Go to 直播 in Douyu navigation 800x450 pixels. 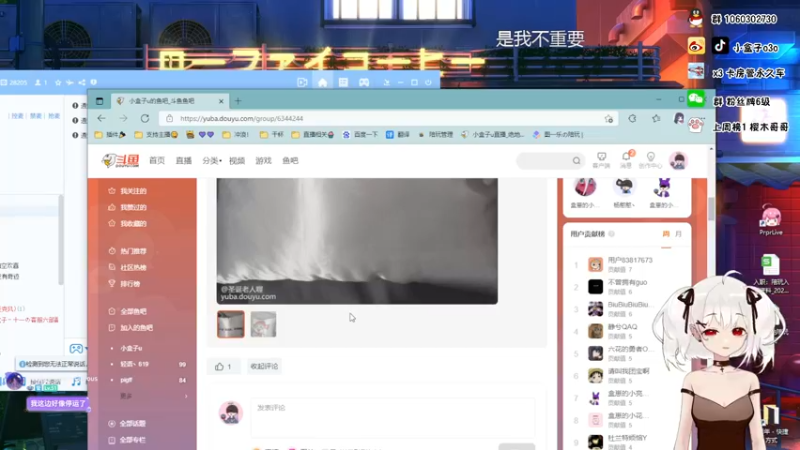pos(184,161)
